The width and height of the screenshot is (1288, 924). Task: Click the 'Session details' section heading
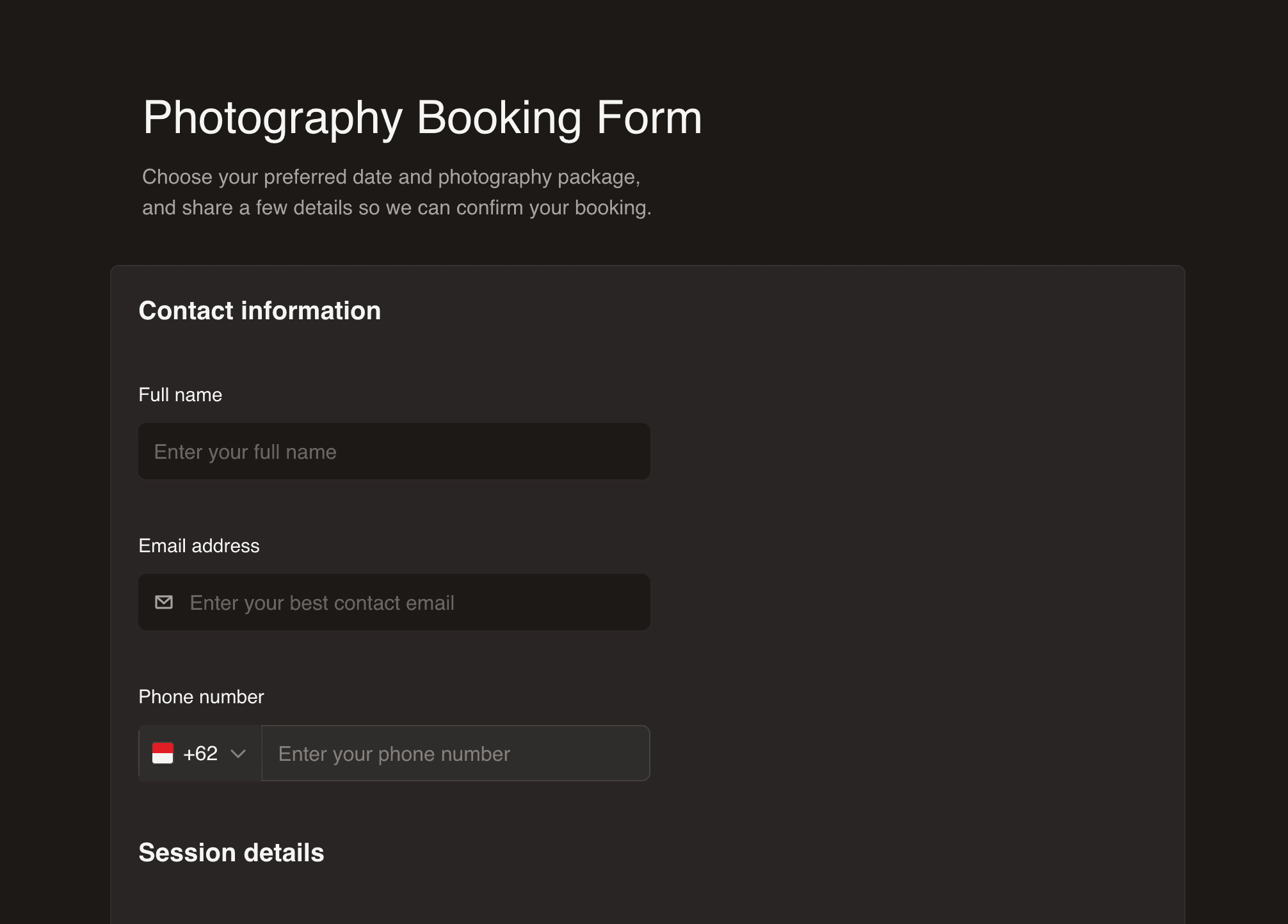pos(232,852)
